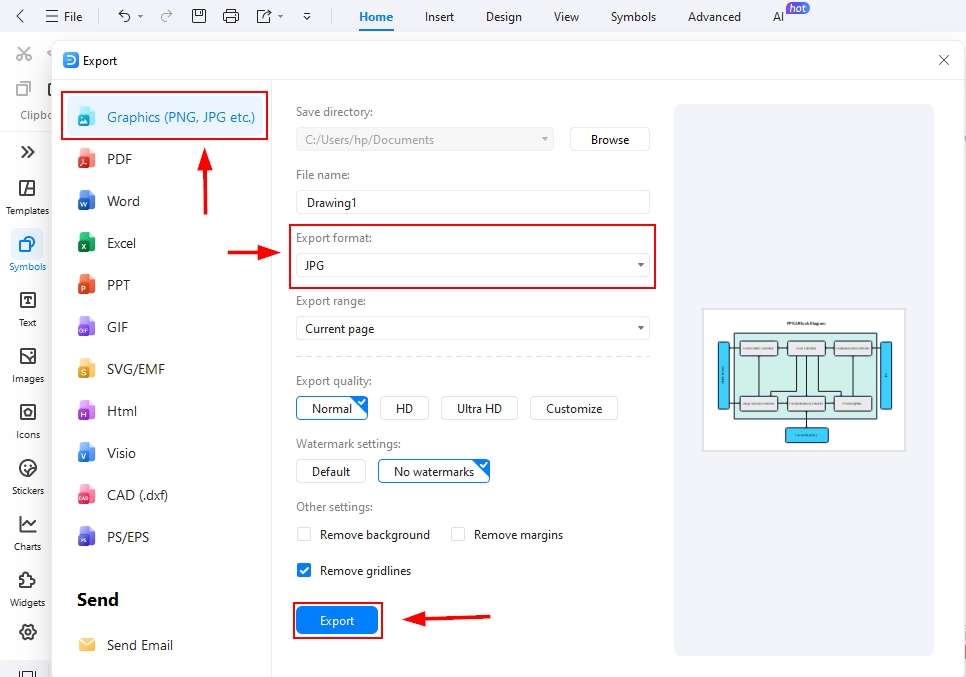Open the Save directory dropdown
Viewport: 966px width, 677px height.
(x=545, y=139)
